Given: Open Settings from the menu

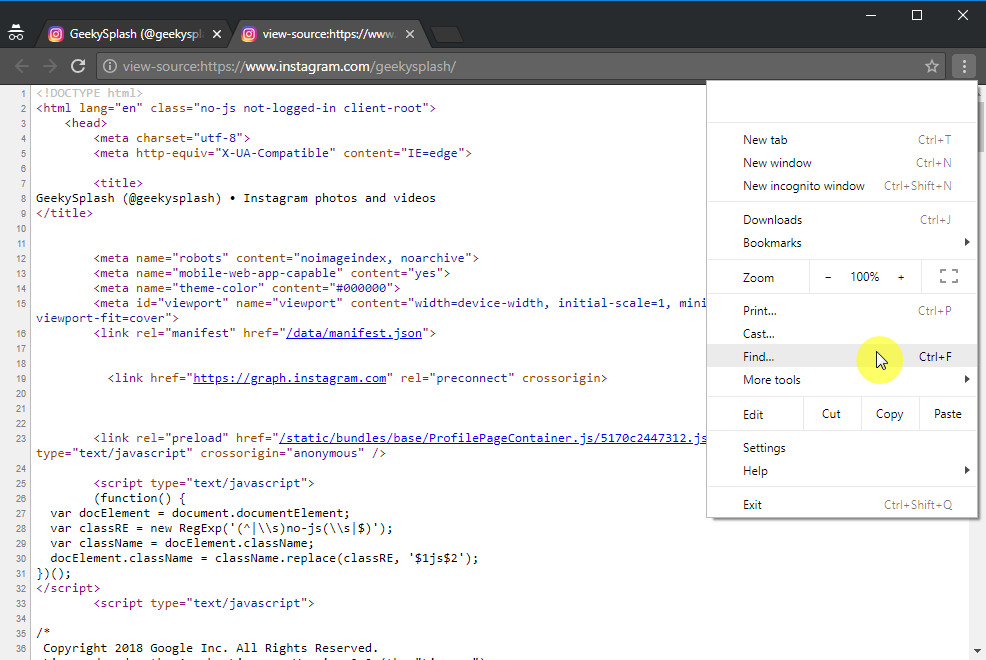Looking at the screenshot, I should 842,448.
